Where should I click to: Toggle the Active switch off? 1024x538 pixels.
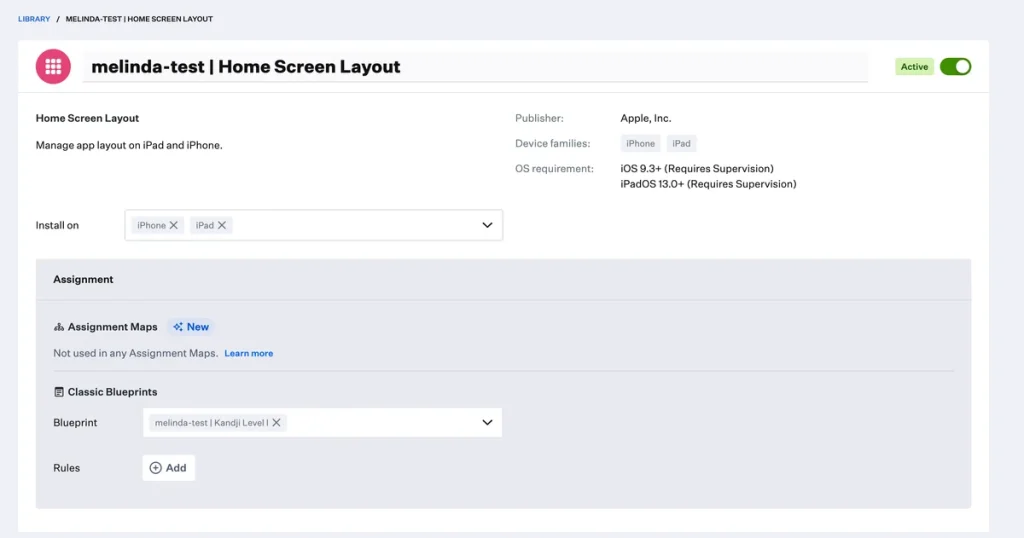[955, 67]
